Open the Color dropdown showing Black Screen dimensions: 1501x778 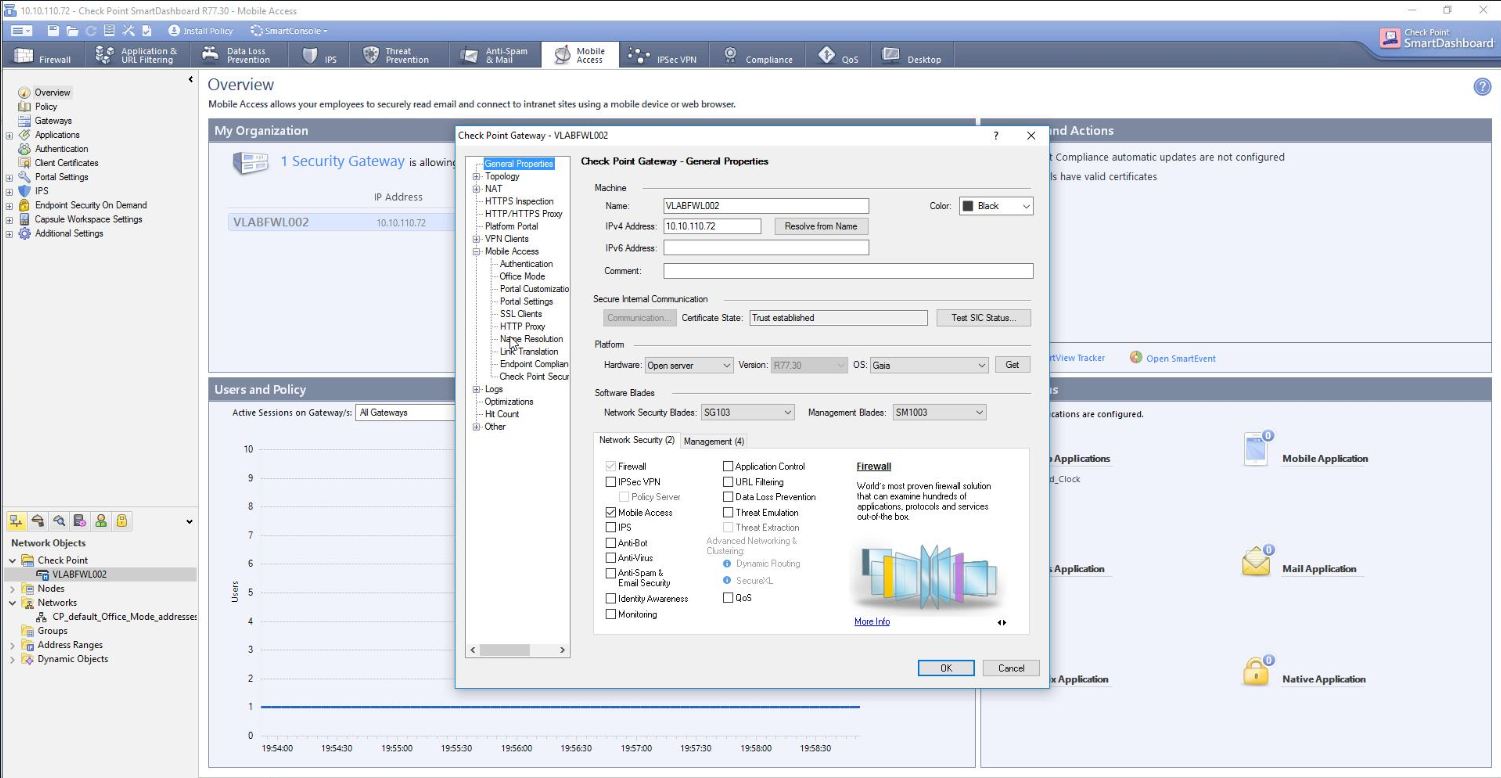click(x=996, y=206)
